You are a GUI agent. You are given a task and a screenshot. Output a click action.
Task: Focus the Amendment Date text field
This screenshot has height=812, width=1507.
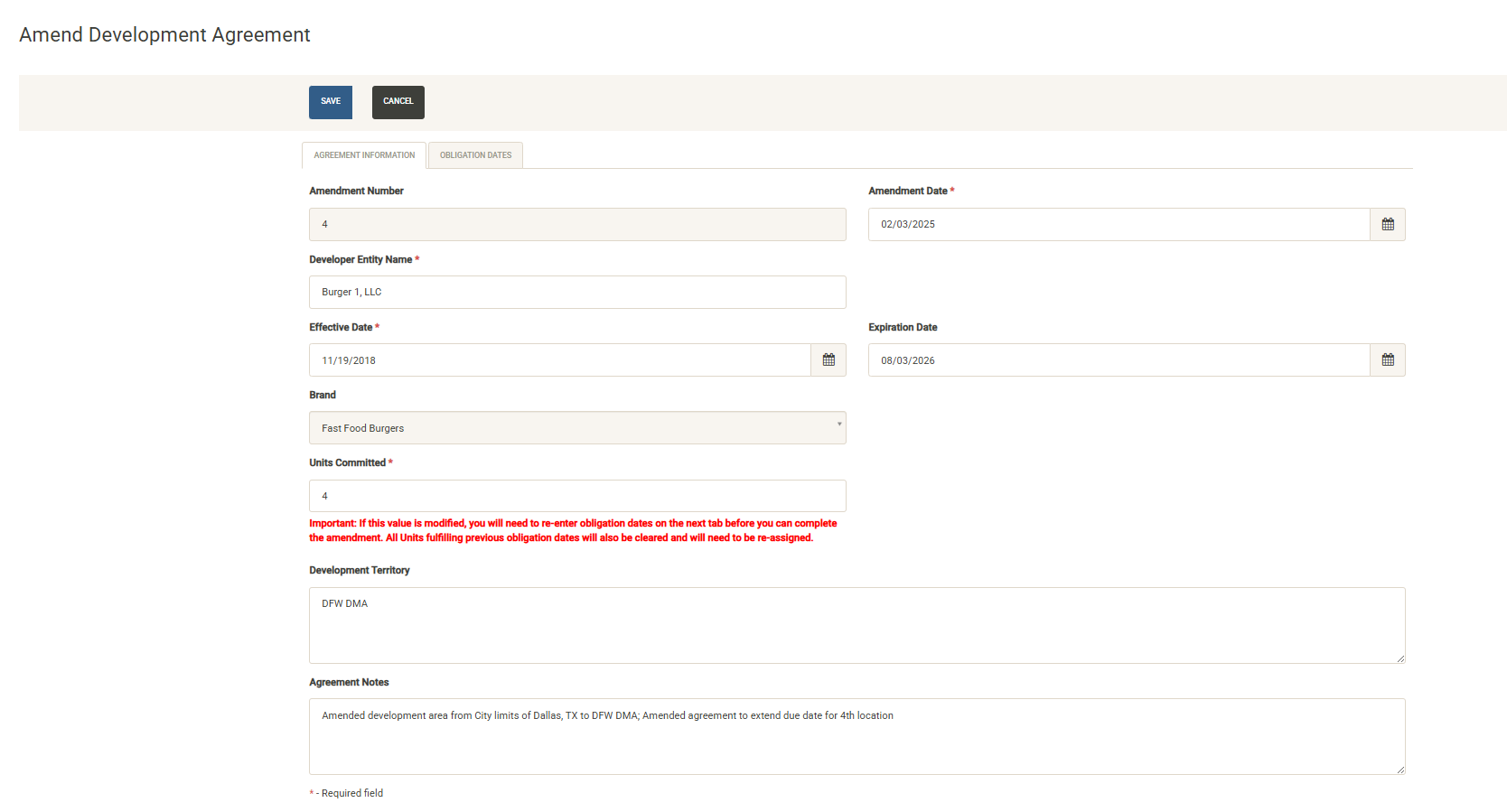(x=1119, y=225)
